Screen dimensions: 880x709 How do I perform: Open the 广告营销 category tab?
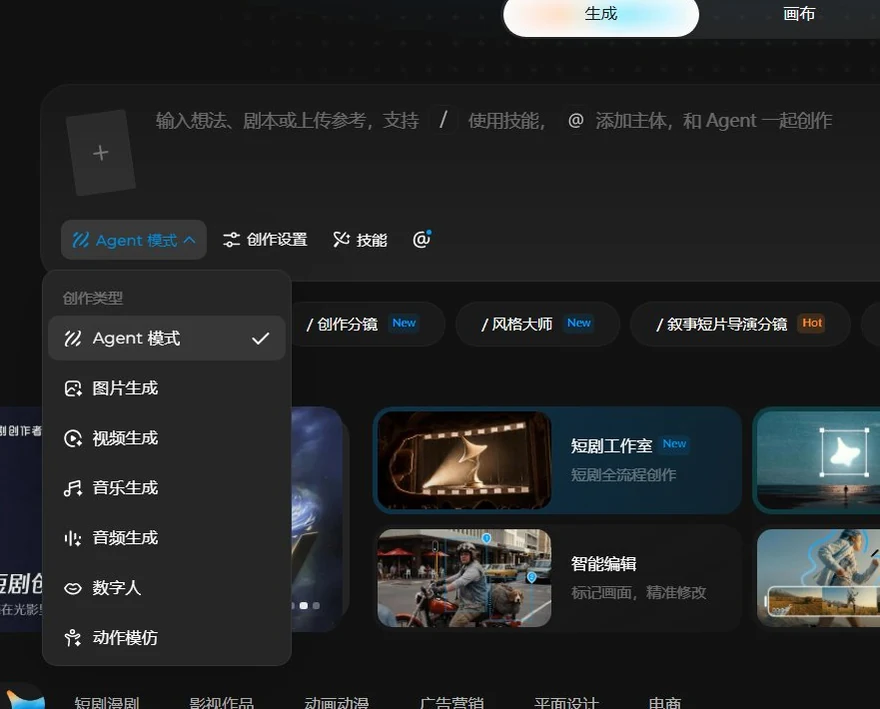[x=452, y=703]
